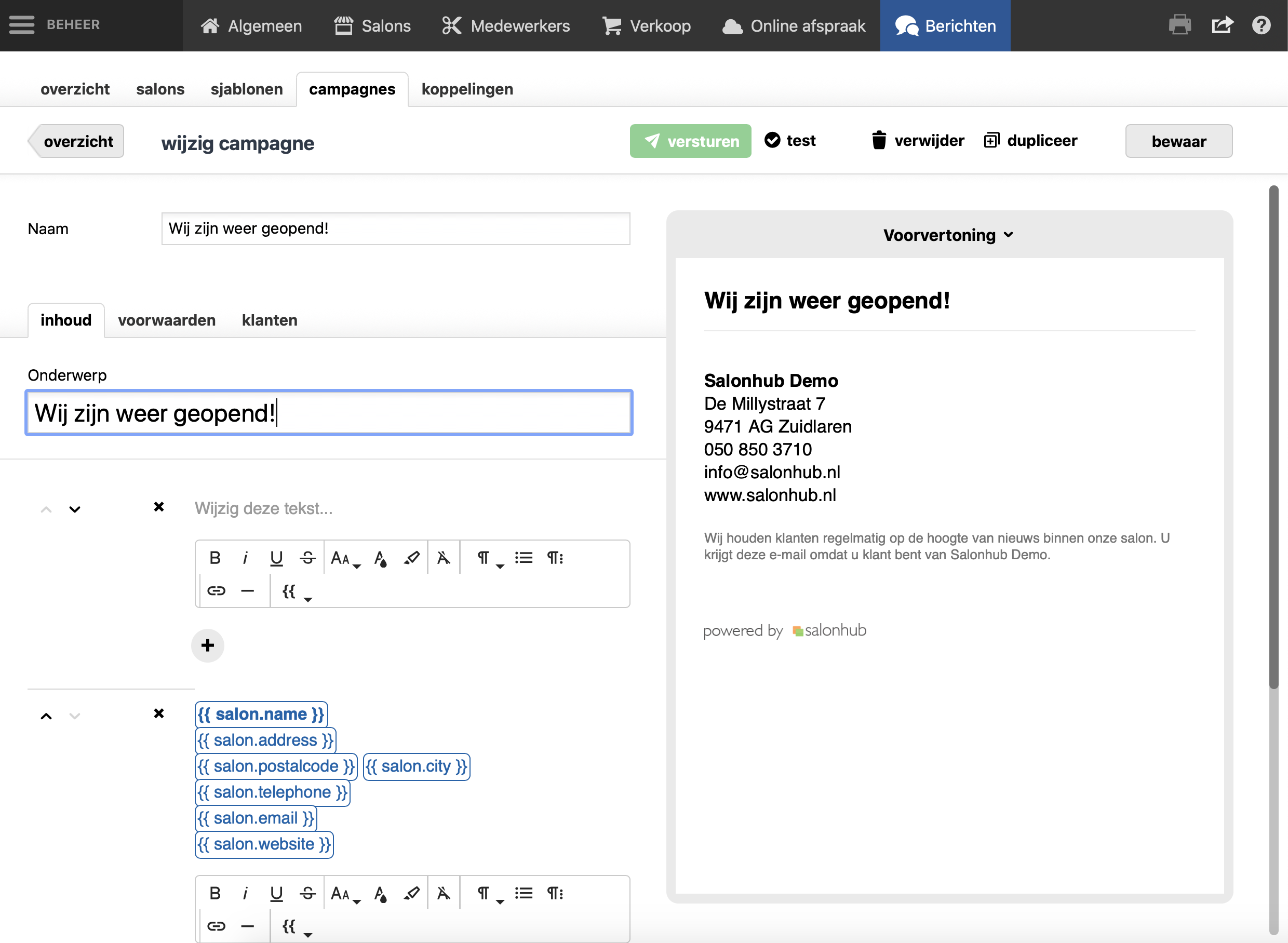Click the text color icon in first toolbar
Viewport: 1288px width, 943px height.
(x=380, y=558)
